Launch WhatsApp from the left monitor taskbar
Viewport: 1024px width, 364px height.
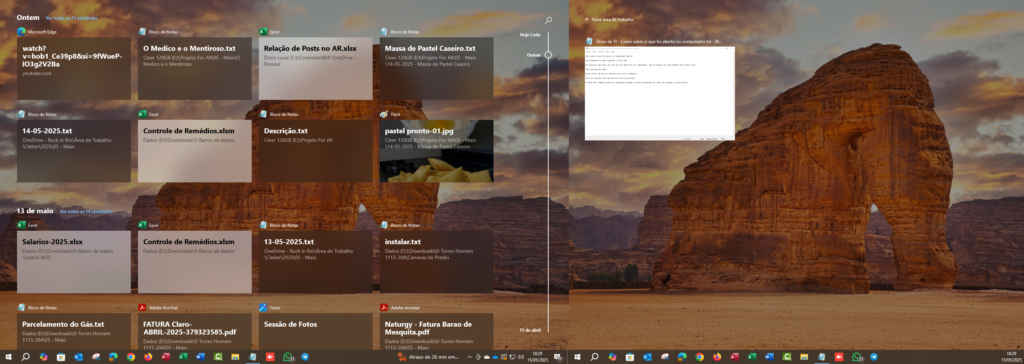click(x=288, y=357)
